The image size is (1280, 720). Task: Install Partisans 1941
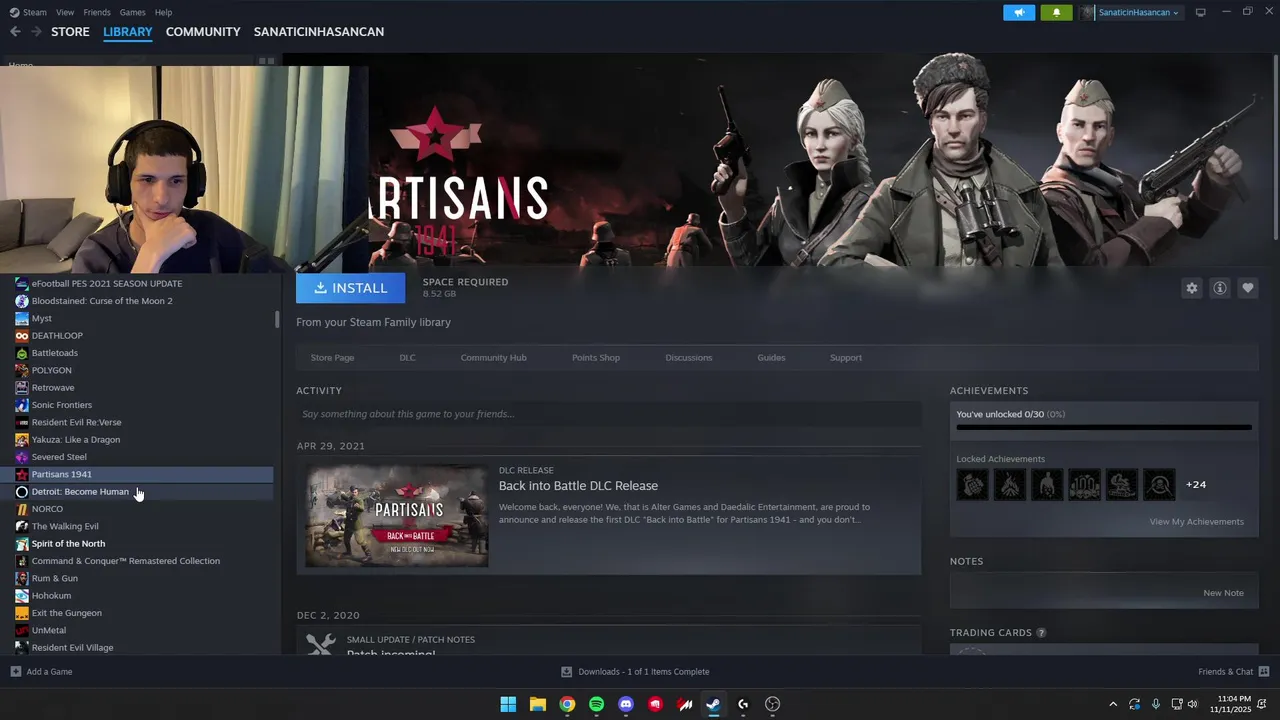(350, 288)
